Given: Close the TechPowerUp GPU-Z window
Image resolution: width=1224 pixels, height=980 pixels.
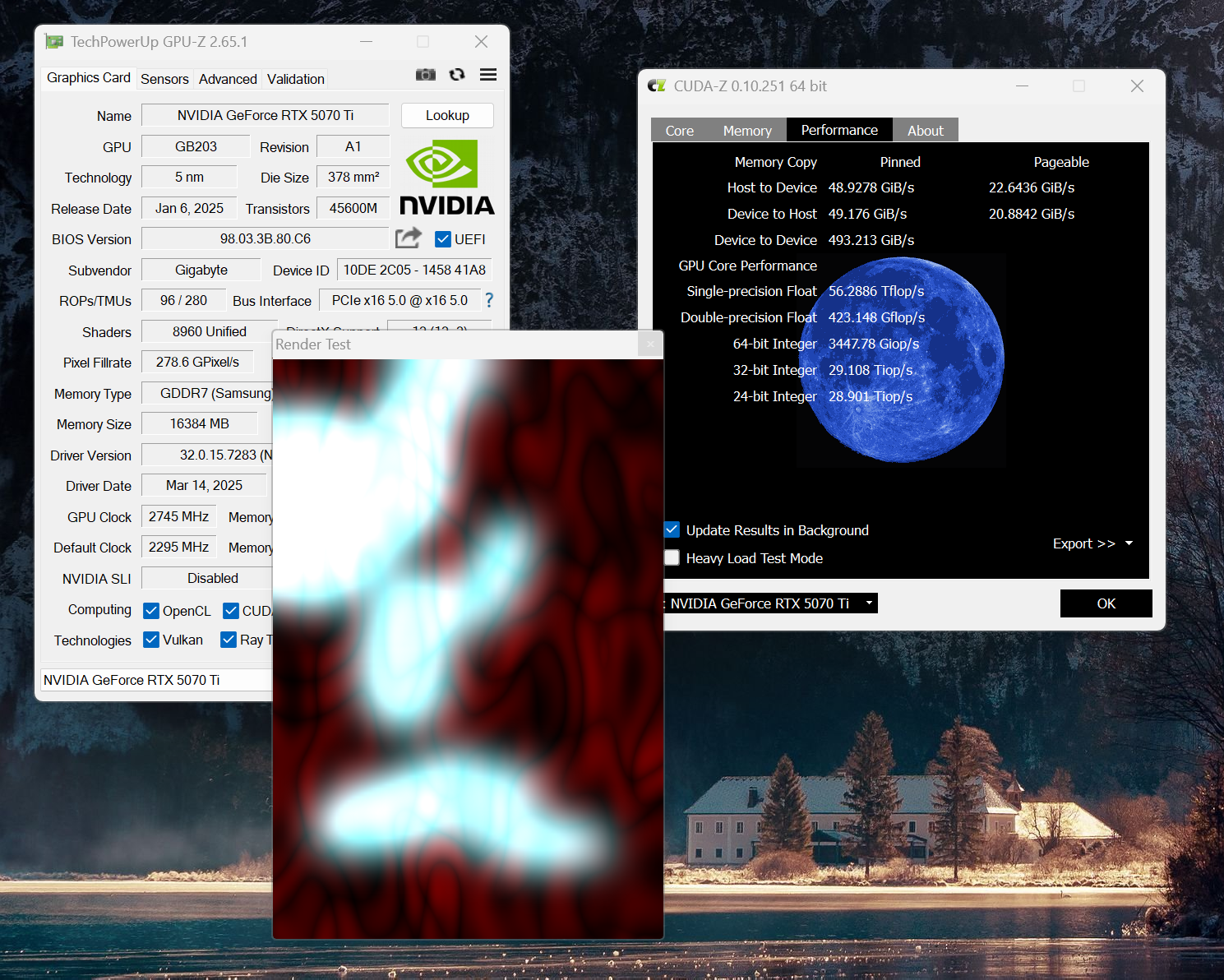Looking at the screenshot, I should pyautogui.click(x=482, y=42).
